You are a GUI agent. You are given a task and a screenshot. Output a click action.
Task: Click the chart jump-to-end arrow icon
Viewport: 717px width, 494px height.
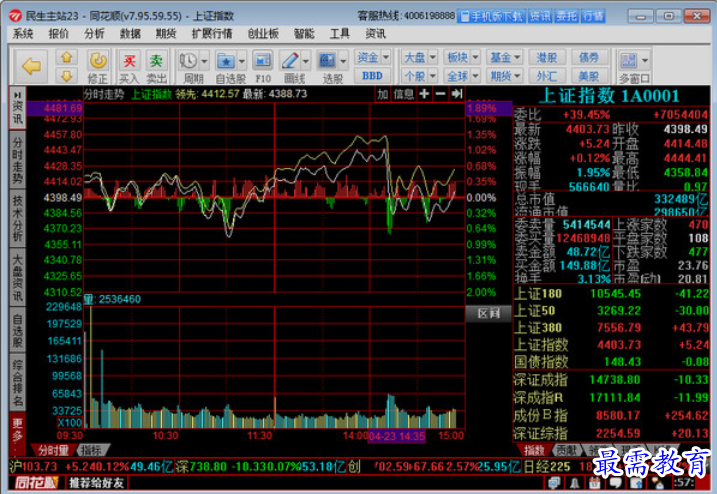pyautogui.click(x=456, y=94)
